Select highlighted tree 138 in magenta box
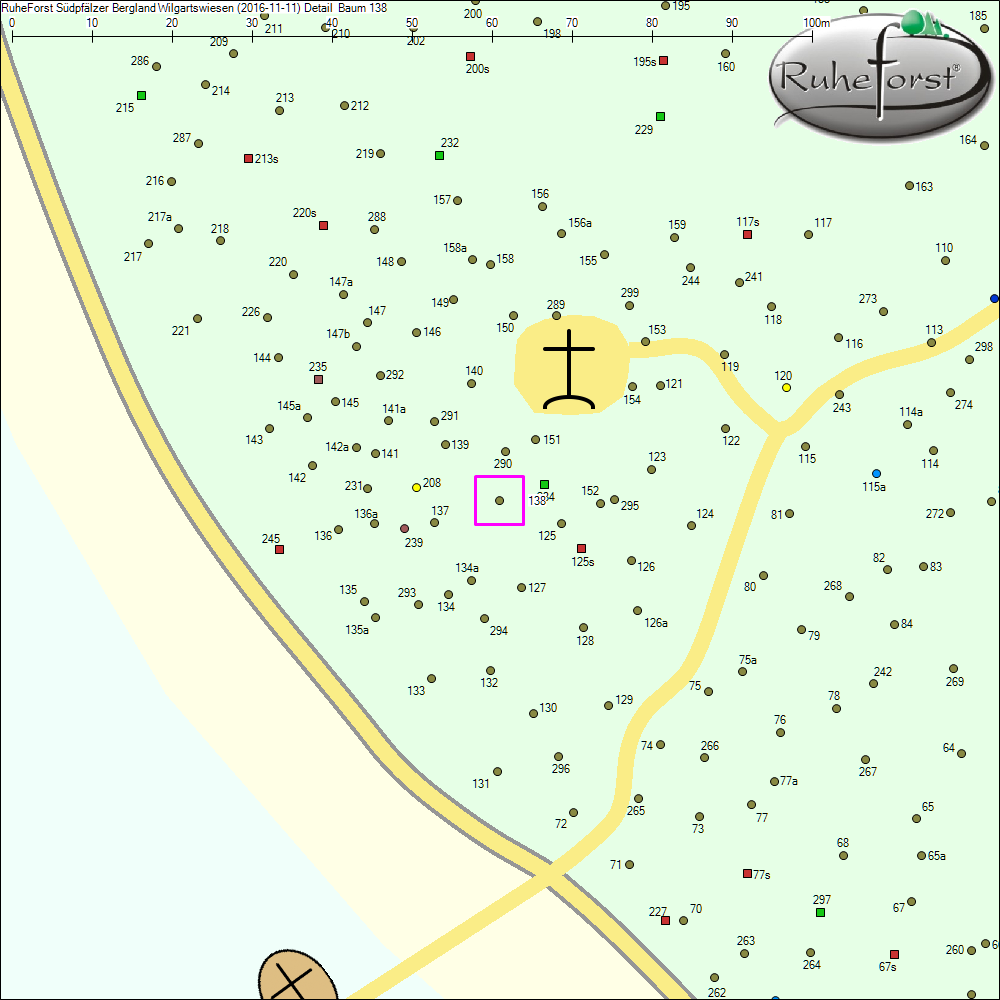The height and width of the screenshot is (1000, 1000). click(499, 500)
